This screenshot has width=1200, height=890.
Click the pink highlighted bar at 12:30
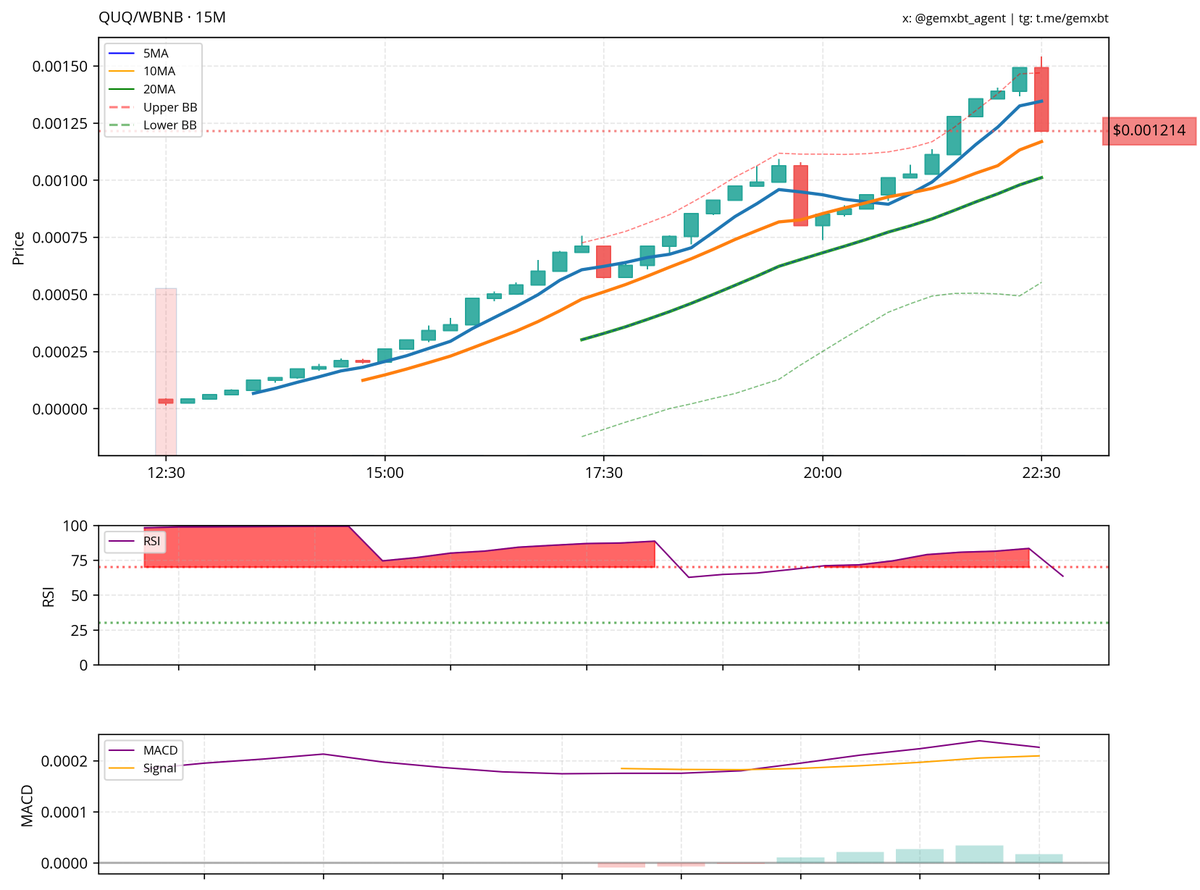[166, 372]
